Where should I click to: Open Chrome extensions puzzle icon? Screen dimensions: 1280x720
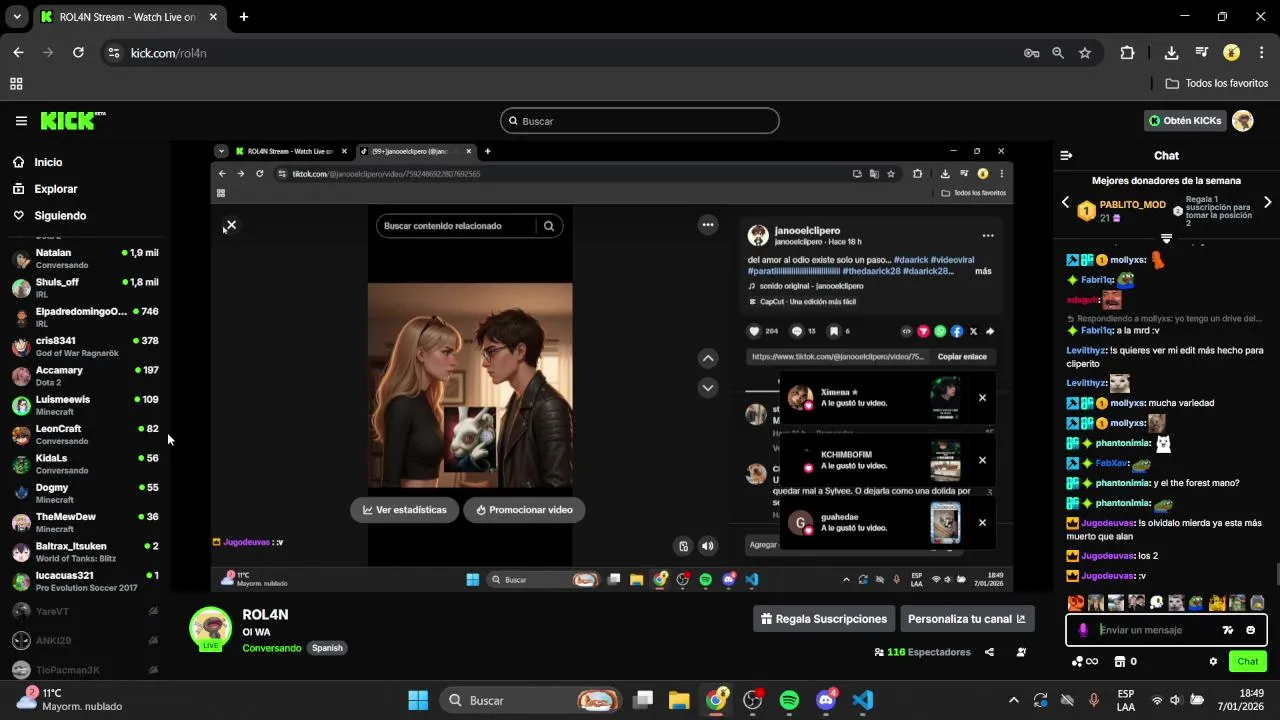1128,53
